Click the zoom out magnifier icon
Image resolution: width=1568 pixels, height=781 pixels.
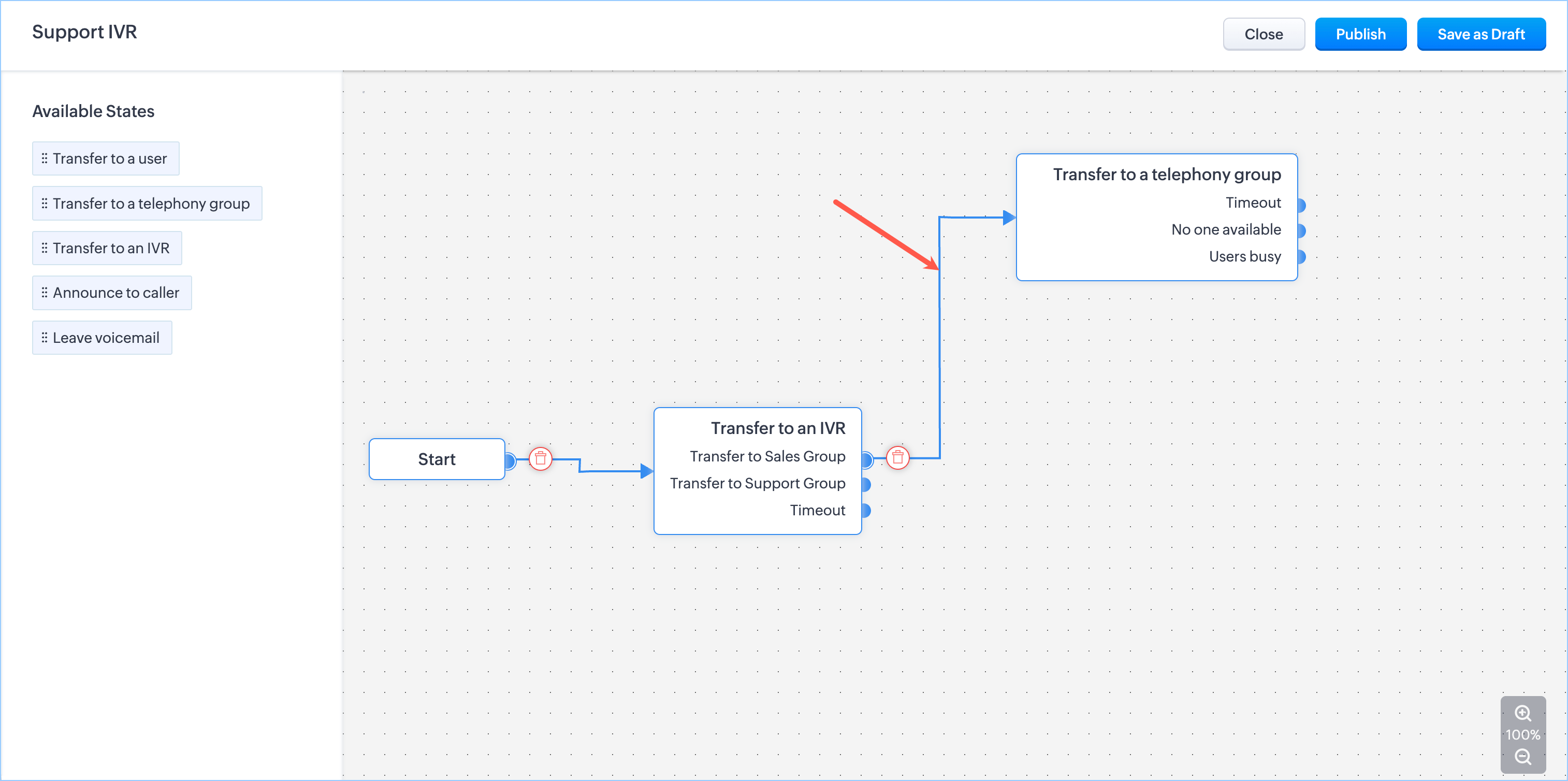pyautogui.click(x=1522, y=757)
